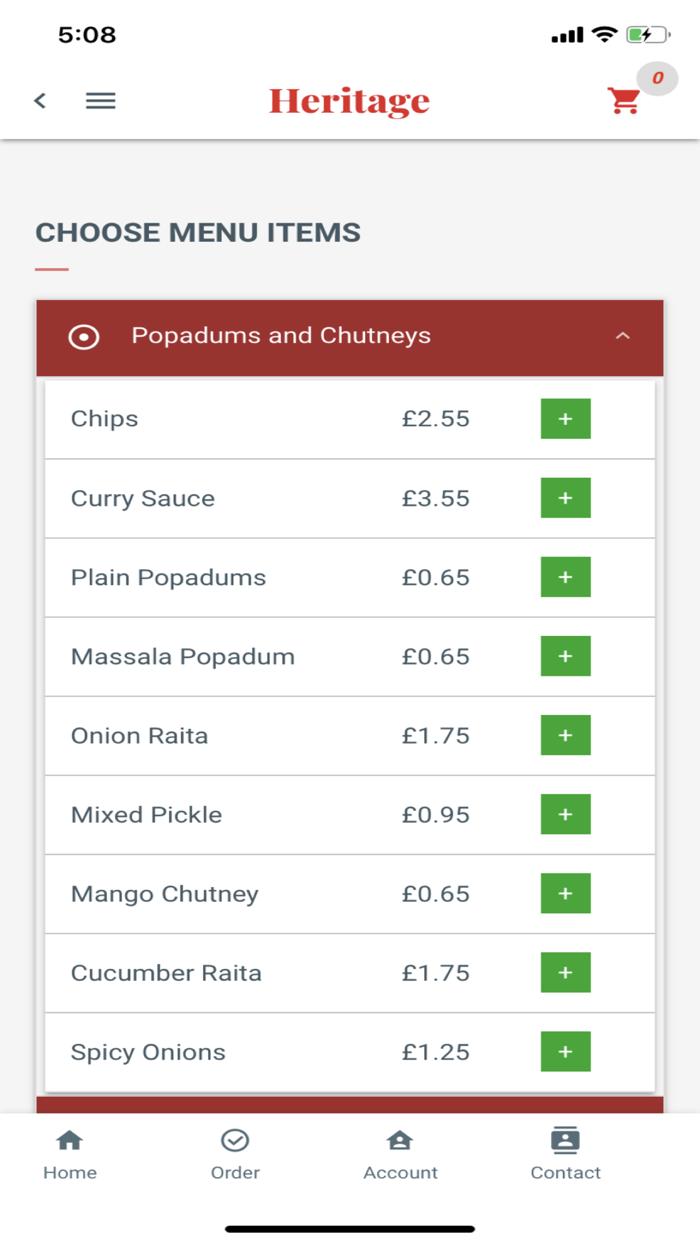Select the Popadums and Chutneys radio button
Screen dimensions: 700x1244
pos(84,337)
